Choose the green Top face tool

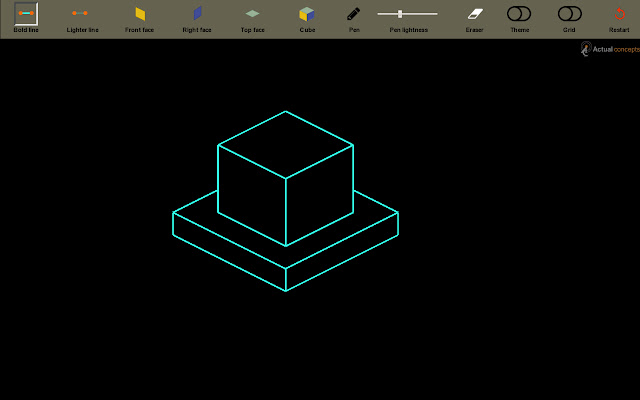pyautogui.click(x=253, y=13)
